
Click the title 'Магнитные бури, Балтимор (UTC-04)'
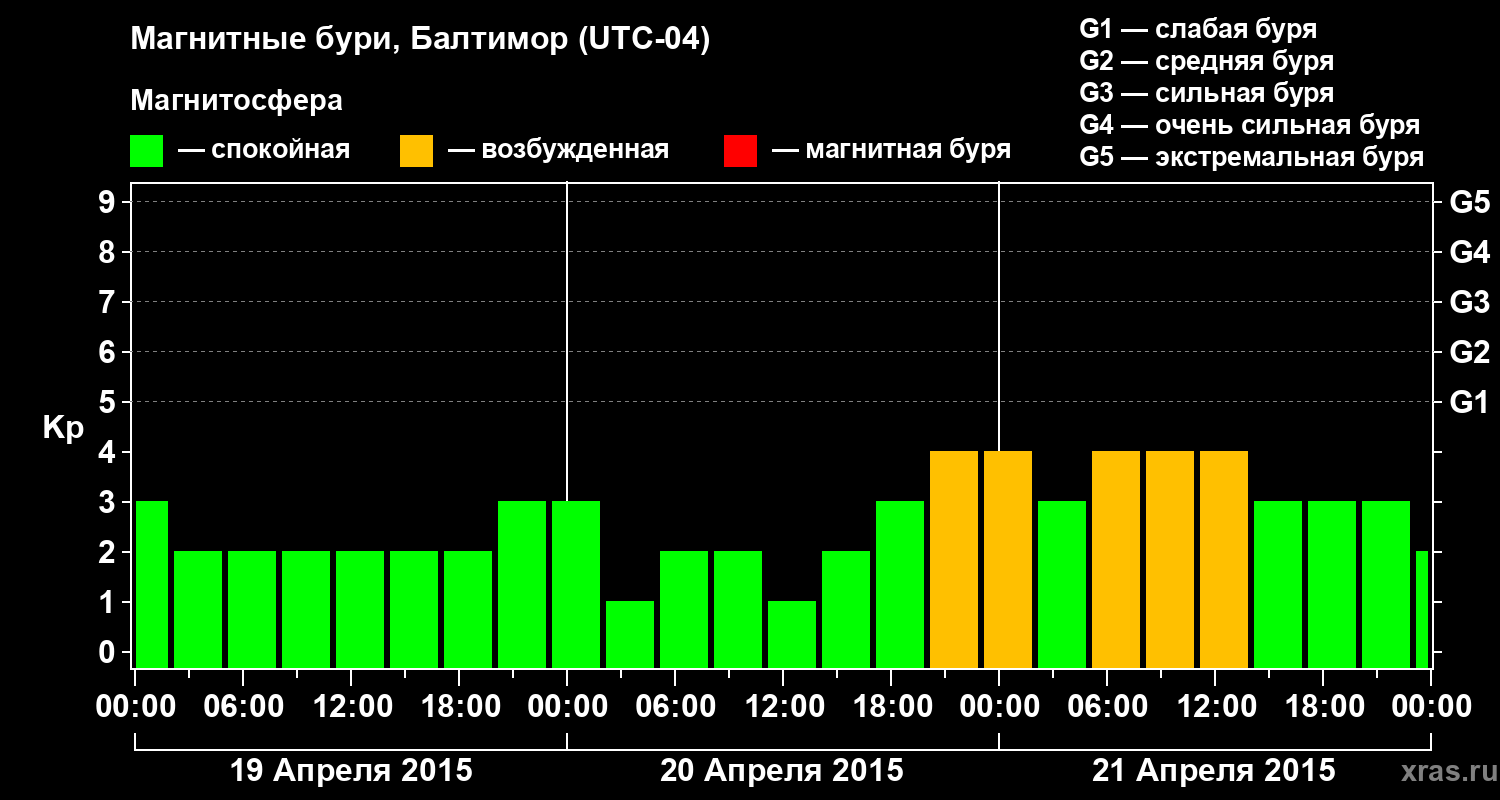click(x=420, y=41)
